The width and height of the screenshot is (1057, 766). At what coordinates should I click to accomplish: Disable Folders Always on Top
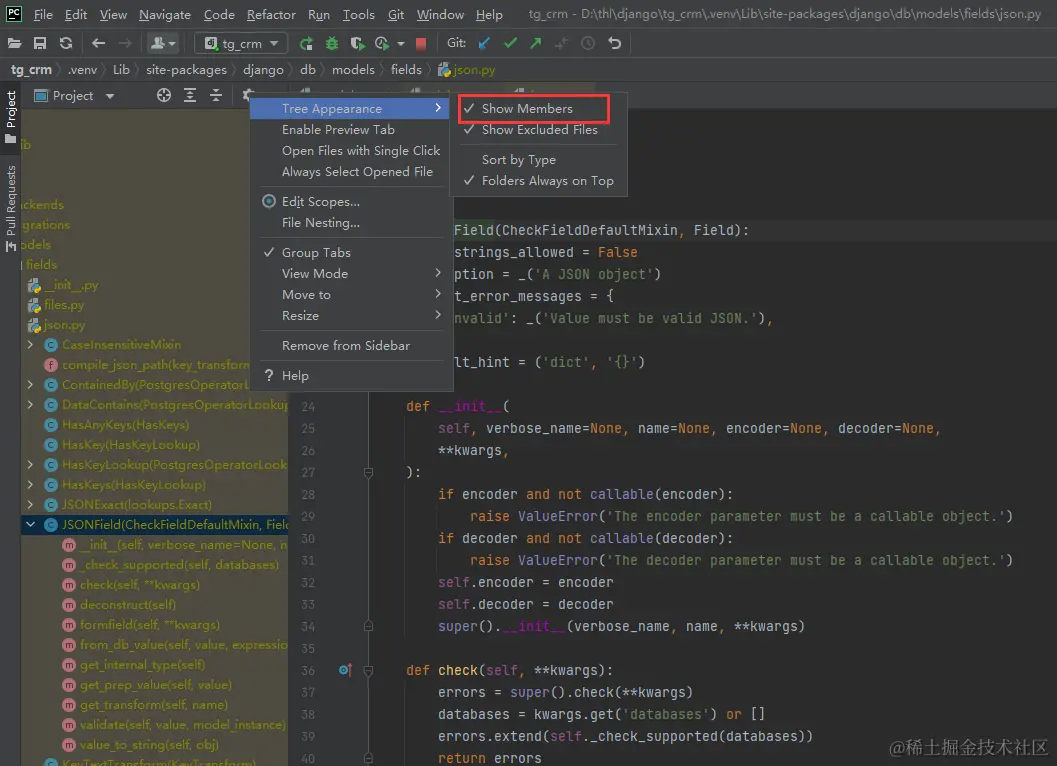click(547, 181)
